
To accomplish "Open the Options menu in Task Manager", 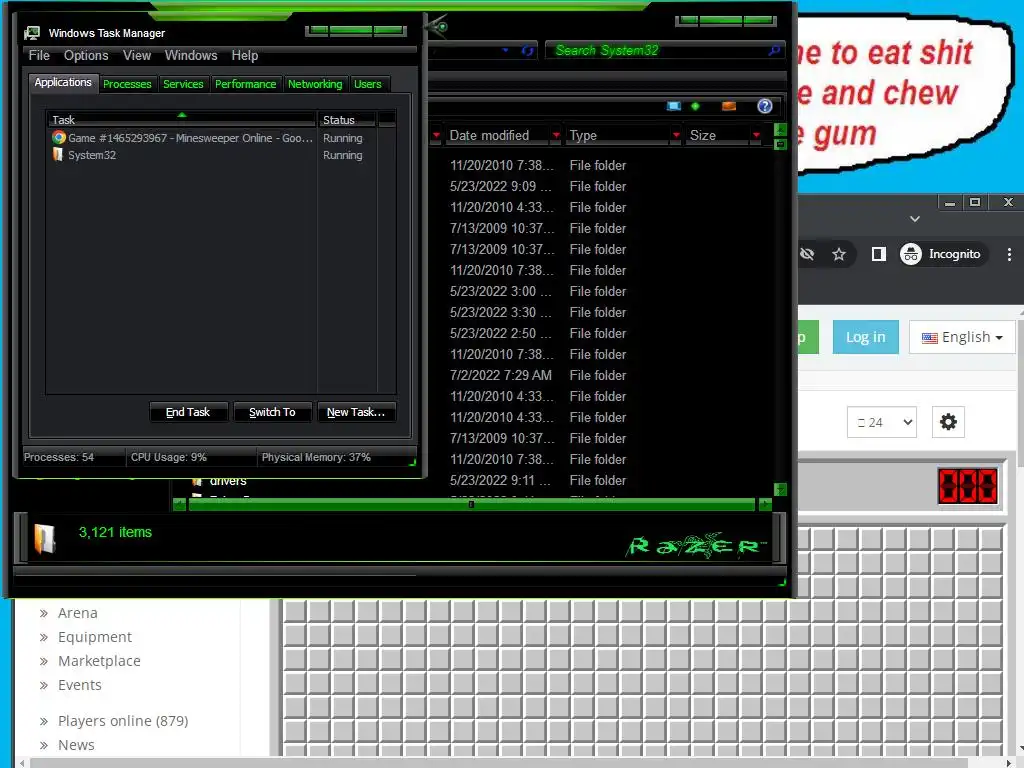I will click(86, 56).
